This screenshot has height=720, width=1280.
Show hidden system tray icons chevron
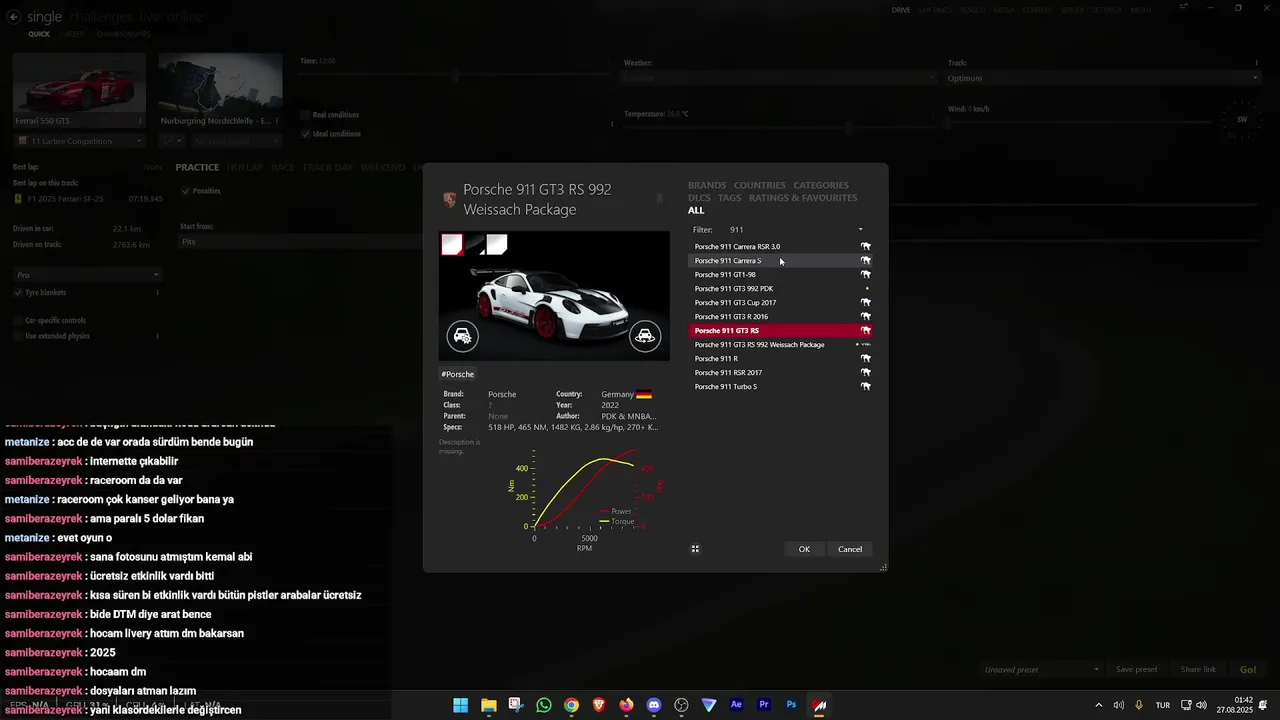click(1098, 705)
